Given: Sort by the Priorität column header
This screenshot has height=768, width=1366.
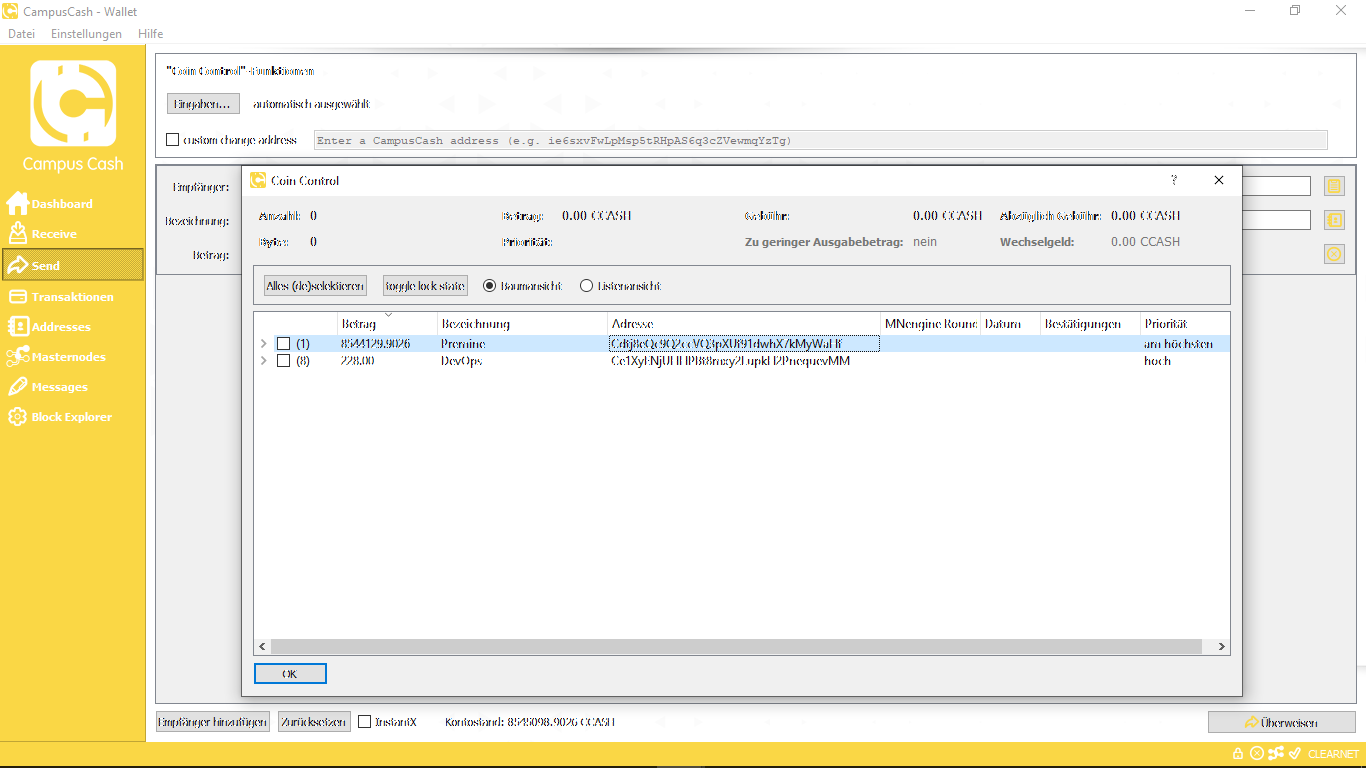Looking at the screenshot, I should 1185,324.
